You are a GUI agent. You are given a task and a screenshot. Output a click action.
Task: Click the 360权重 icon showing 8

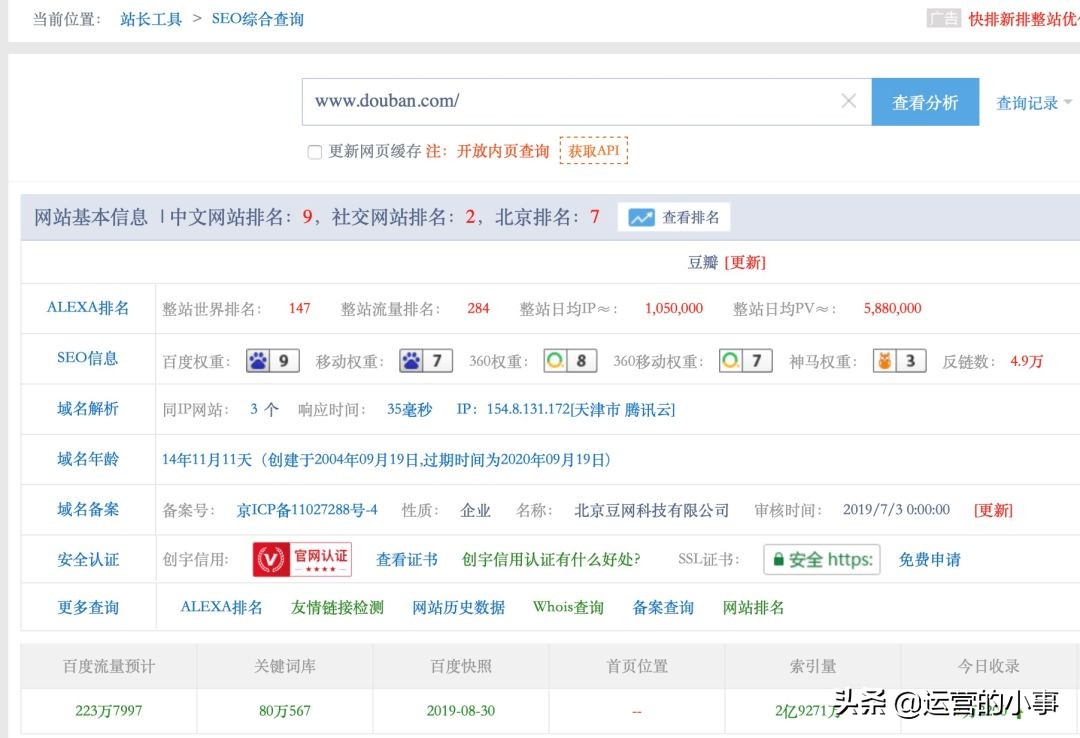(x=569, y=360)
